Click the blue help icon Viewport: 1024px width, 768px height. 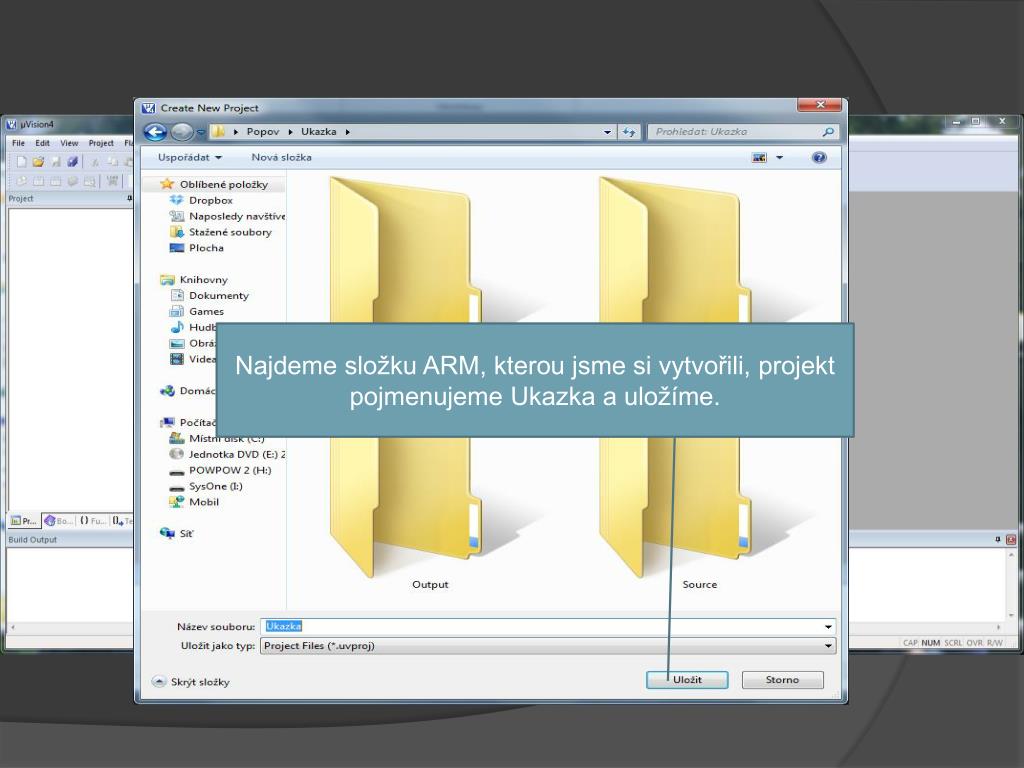[819, 157]
